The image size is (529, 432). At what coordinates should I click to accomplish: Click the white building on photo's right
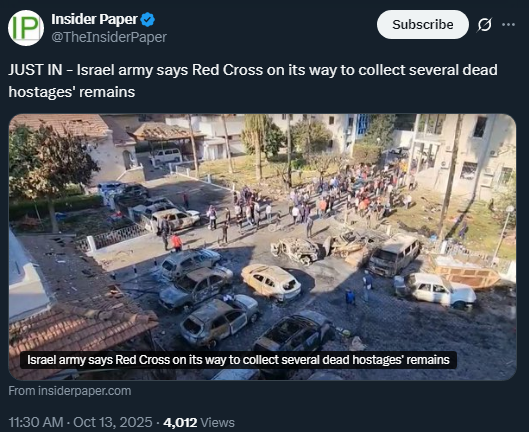(466, 155)
